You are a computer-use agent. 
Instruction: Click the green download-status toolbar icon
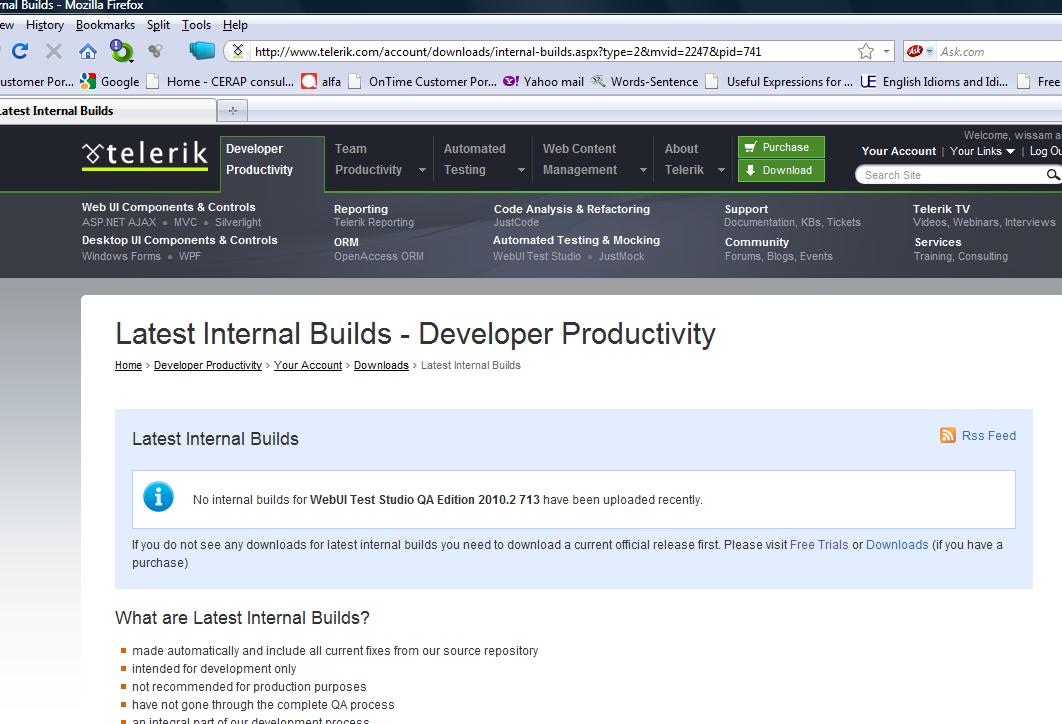[122, 51]
